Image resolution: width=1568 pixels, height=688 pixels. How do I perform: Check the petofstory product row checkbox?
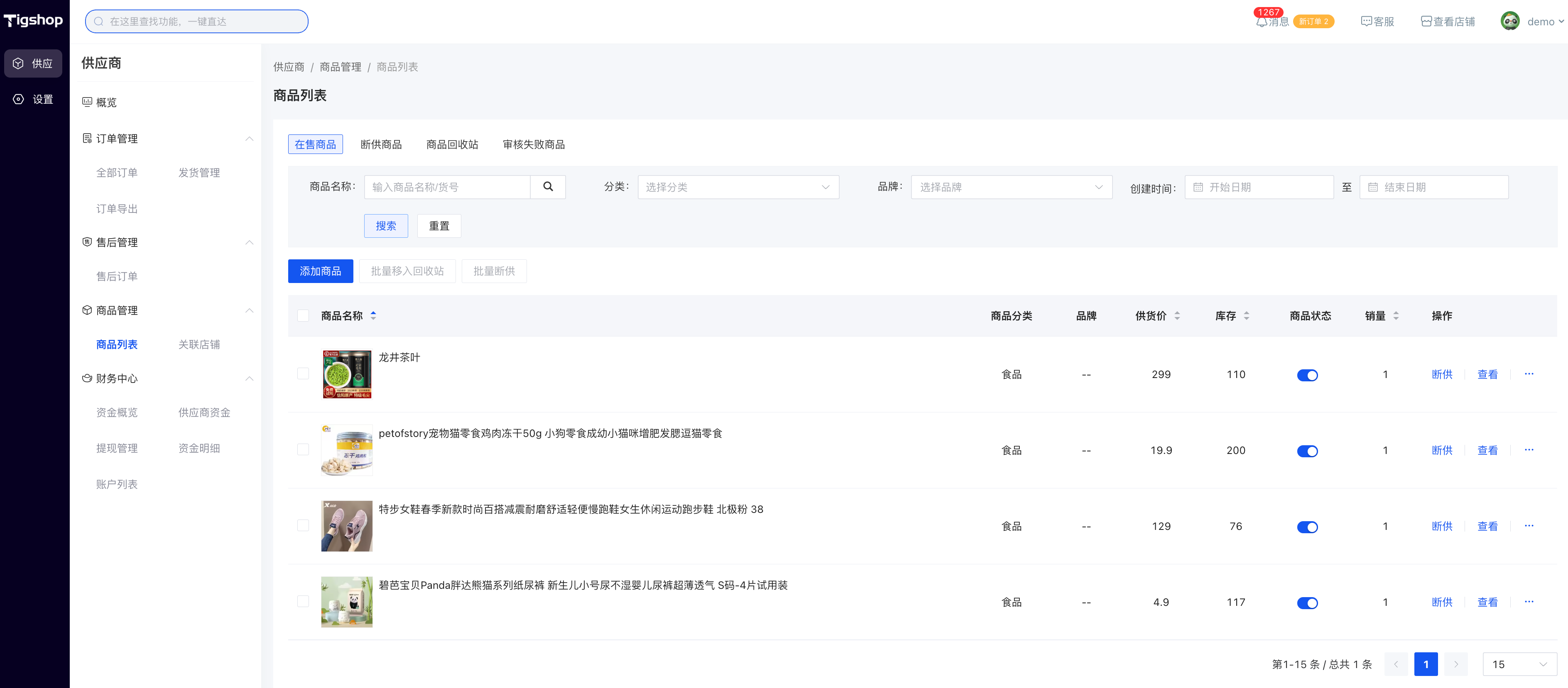303,449
